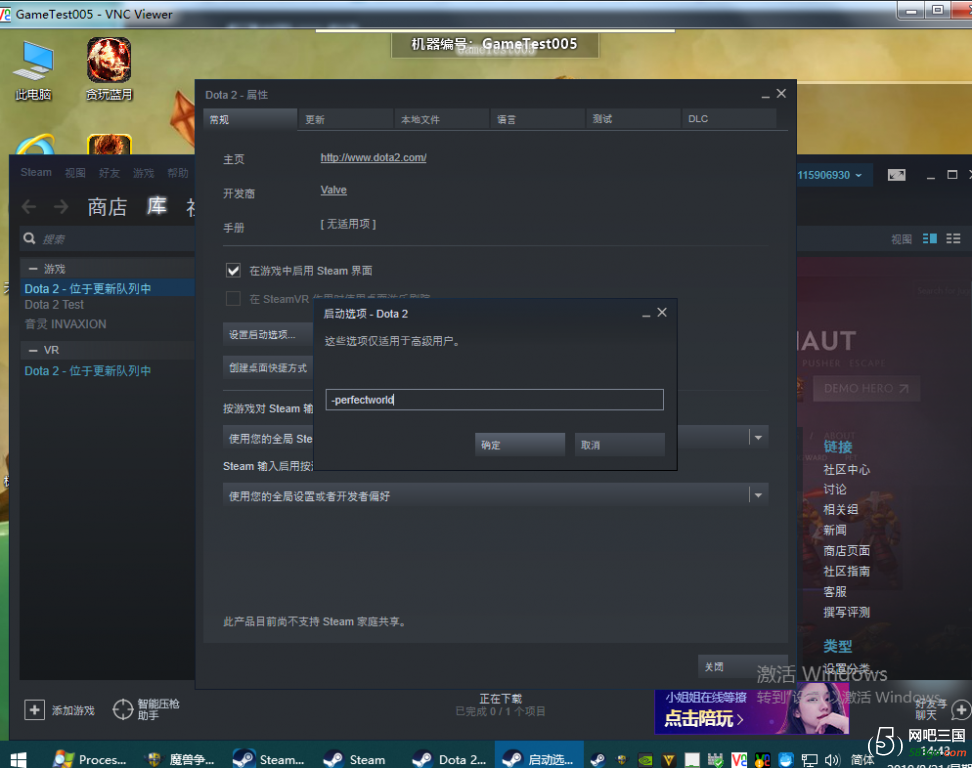This screenshot has width=972, height=768.
Task: Click the 点击陪玩 advertisement banner
Action: (751, 711)
